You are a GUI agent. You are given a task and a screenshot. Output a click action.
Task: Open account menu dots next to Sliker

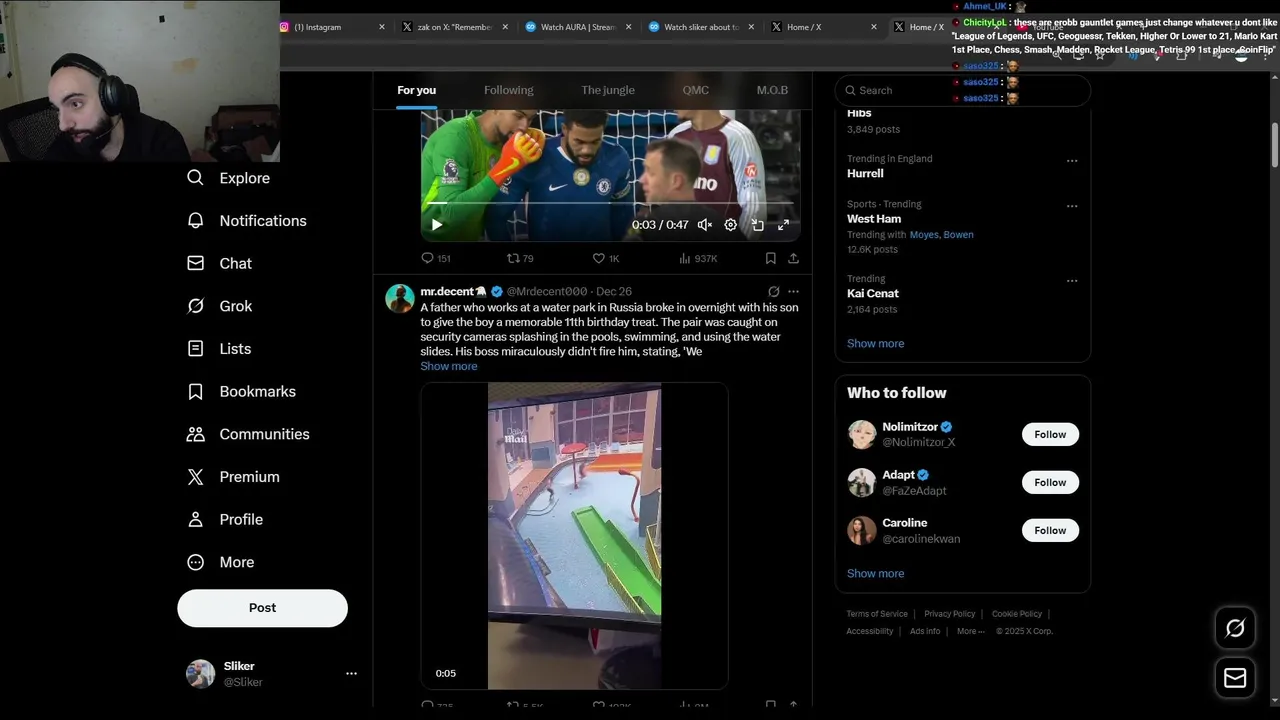pyautogui.click(x=351, y=674)
